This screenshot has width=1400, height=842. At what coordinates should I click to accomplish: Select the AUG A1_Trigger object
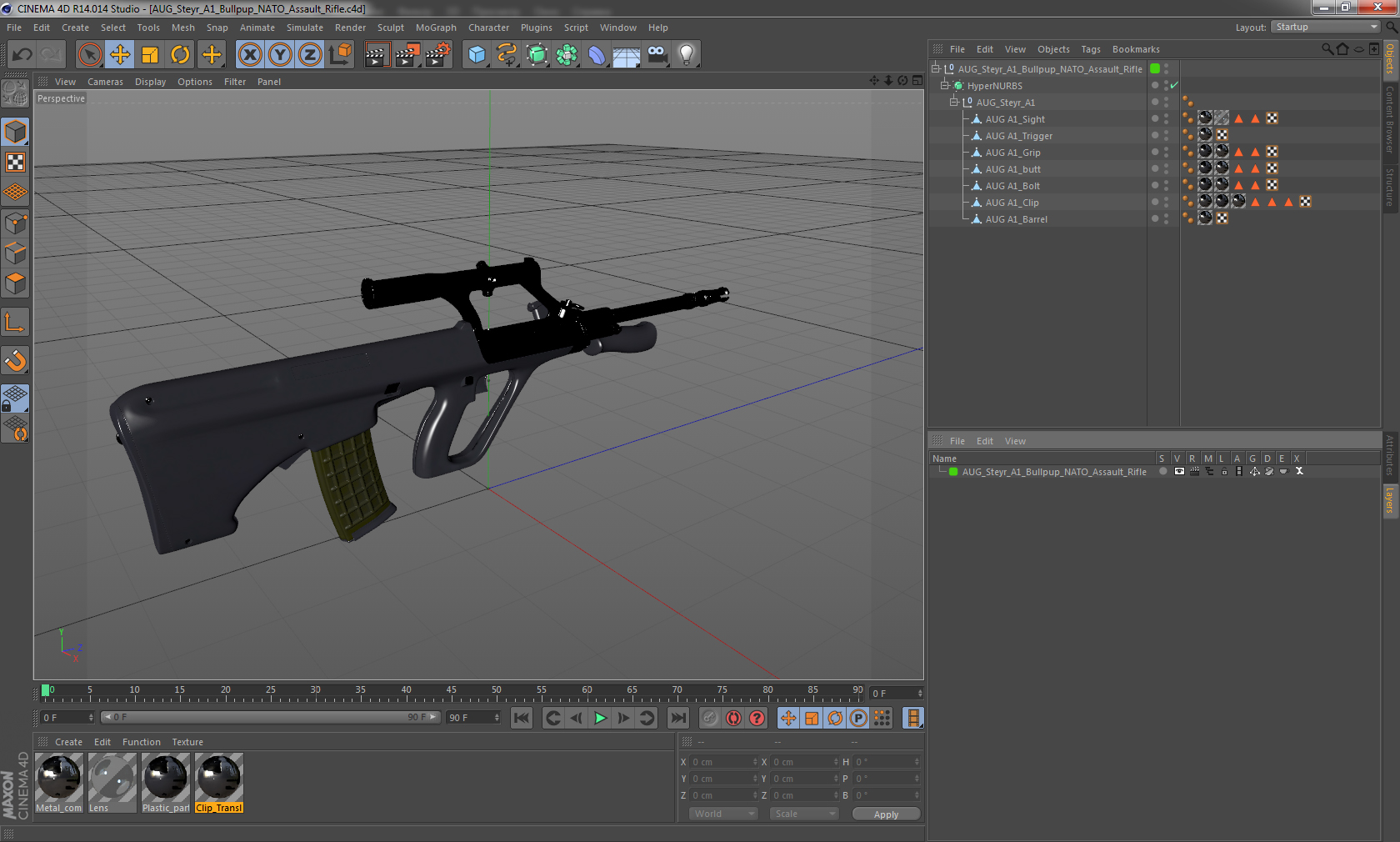tap(1018, 136)
